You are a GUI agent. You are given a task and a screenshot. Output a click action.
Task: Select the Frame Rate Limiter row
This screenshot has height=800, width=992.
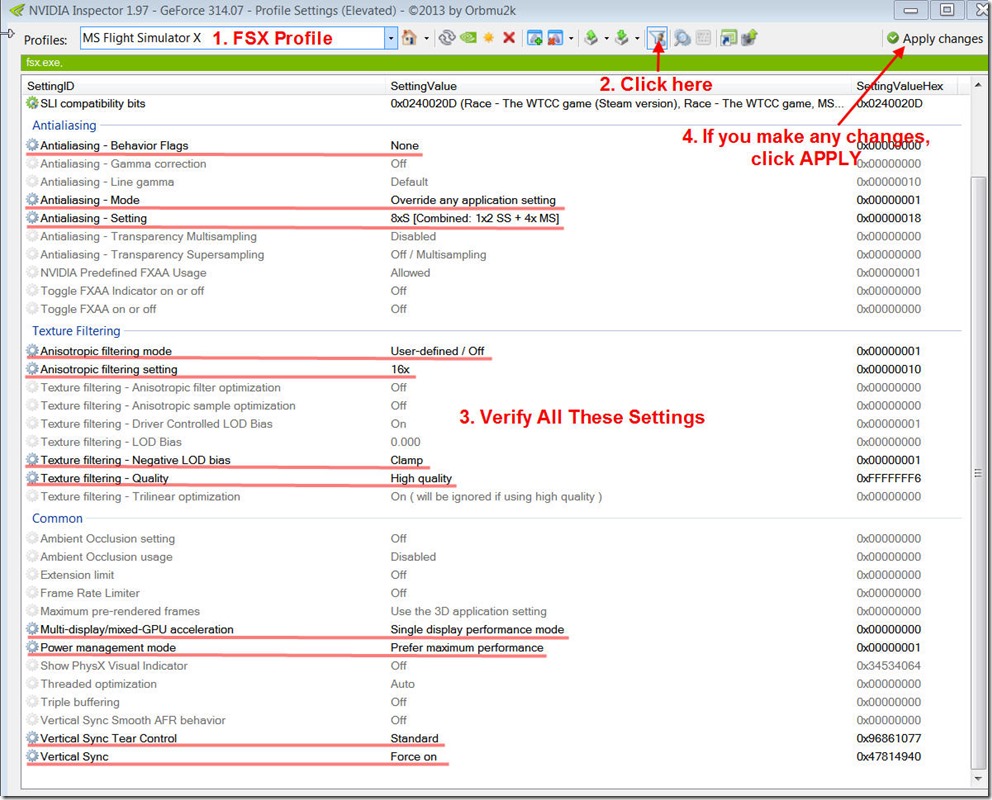[494, 593]
